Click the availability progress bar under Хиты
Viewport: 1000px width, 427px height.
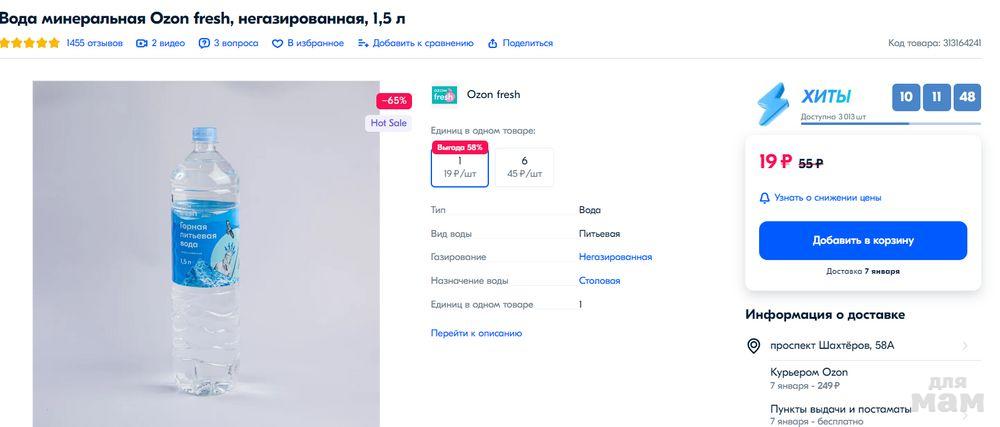point(890,124)
